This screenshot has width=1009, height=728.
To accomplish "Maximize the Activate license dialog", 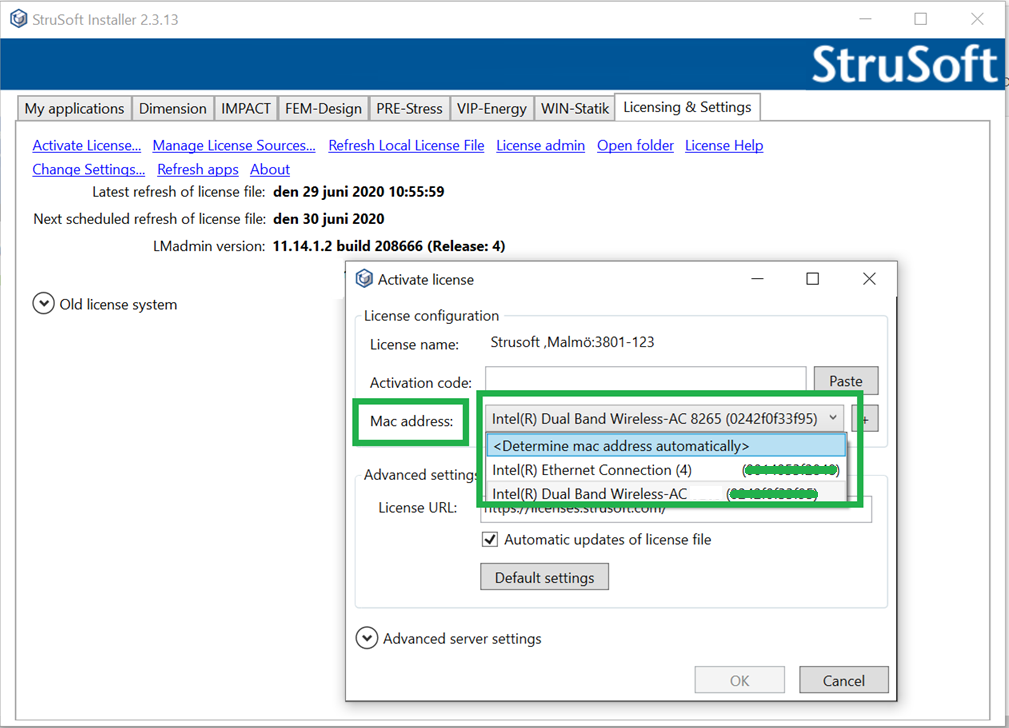I will tap(813, 279).
